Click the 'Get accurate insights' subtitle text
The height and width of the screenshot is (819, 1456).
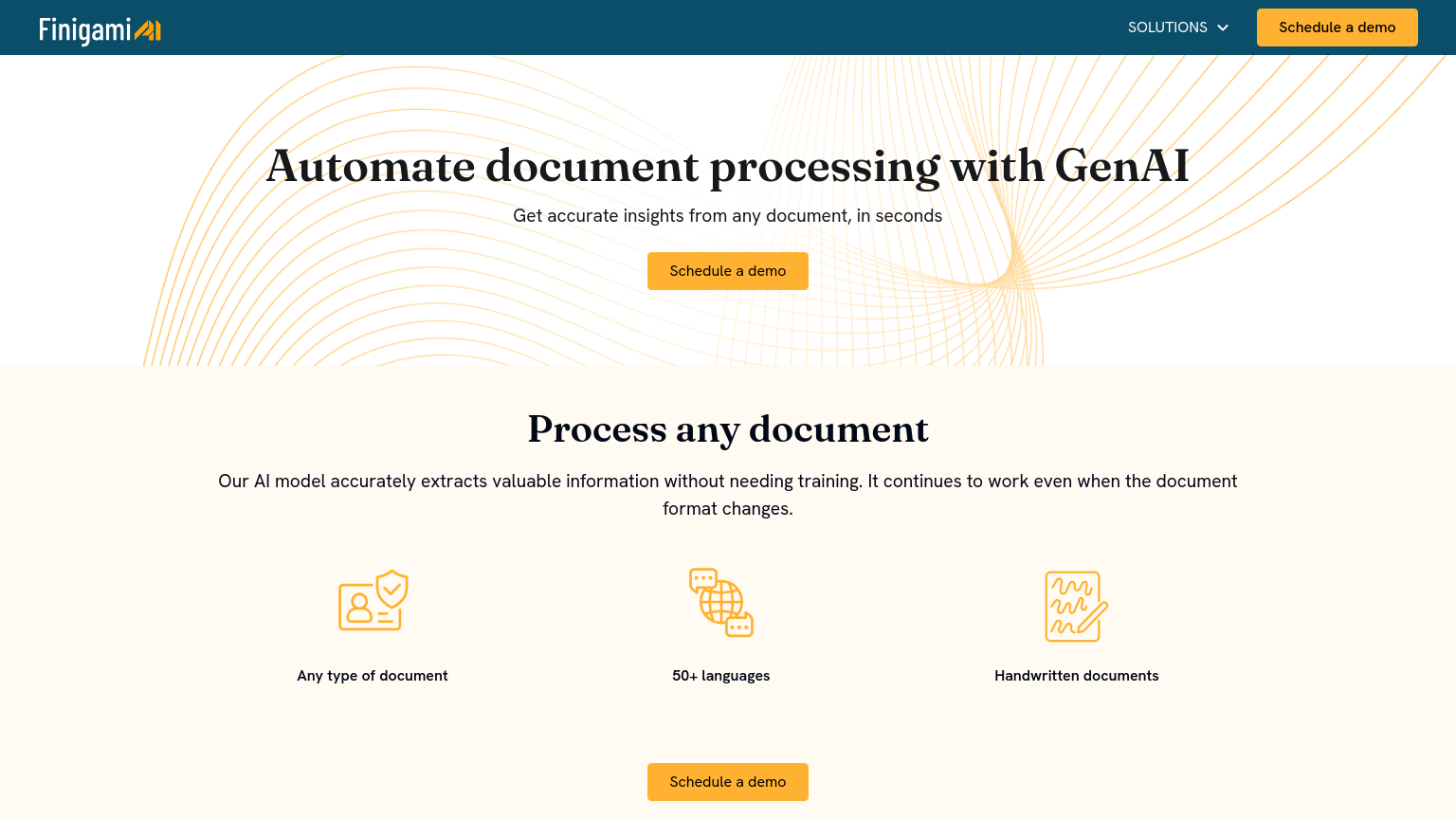(x=727, y=216)
